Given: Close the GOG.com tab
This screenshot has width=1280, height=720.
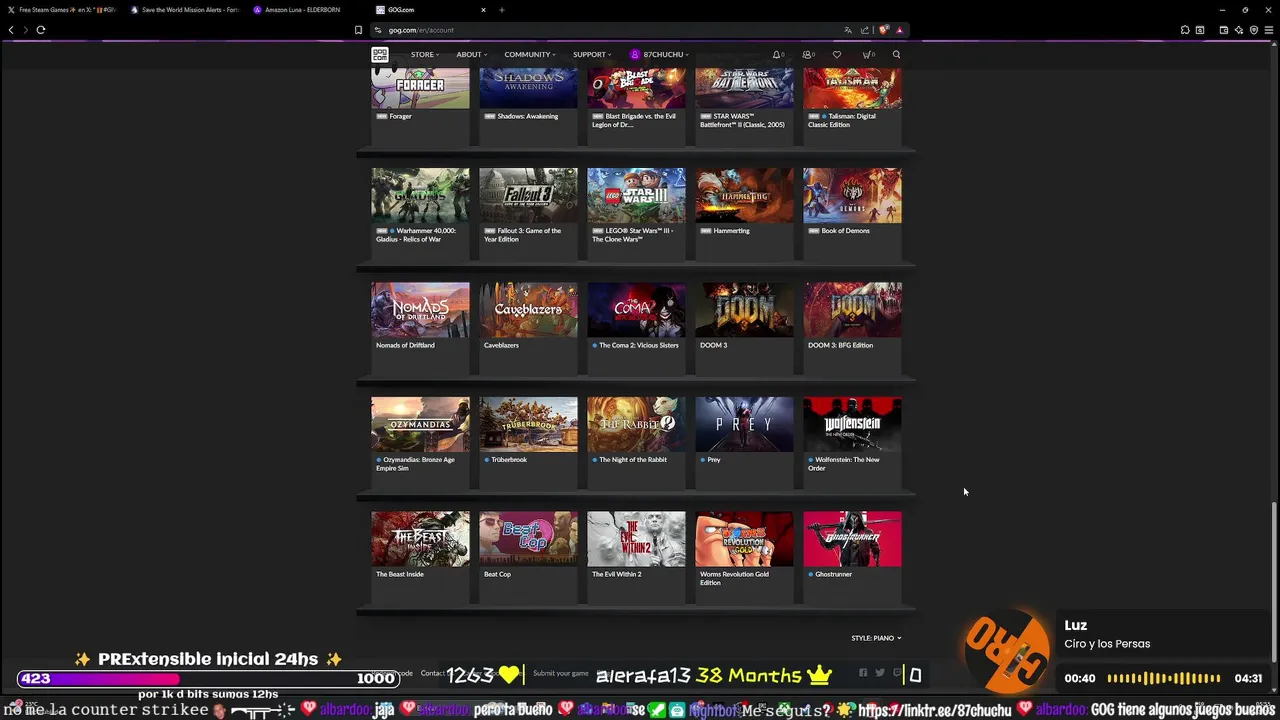Looking at the screenshot, I should (483, 10).
